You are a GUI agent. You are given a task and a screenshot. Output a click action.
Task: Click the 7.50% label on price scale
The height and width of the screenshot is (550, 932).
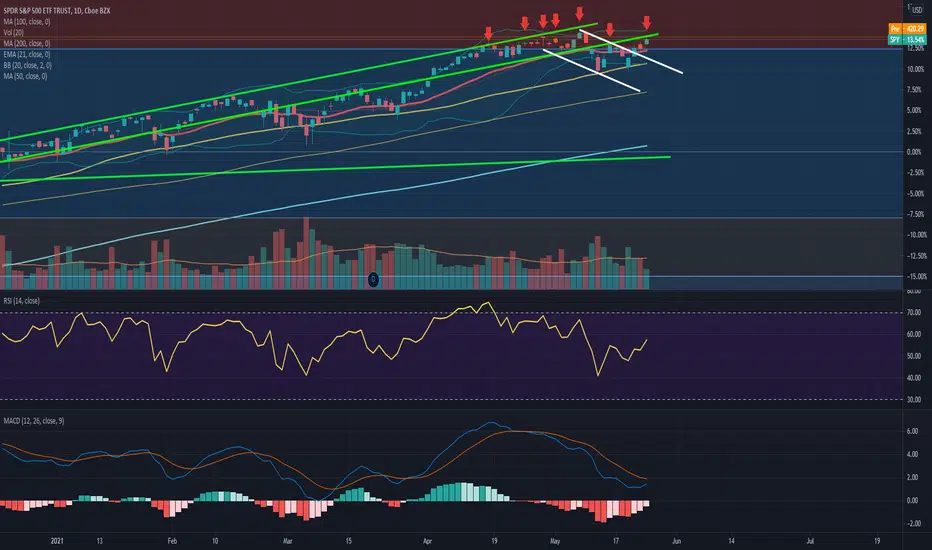[x=915, y=90]
